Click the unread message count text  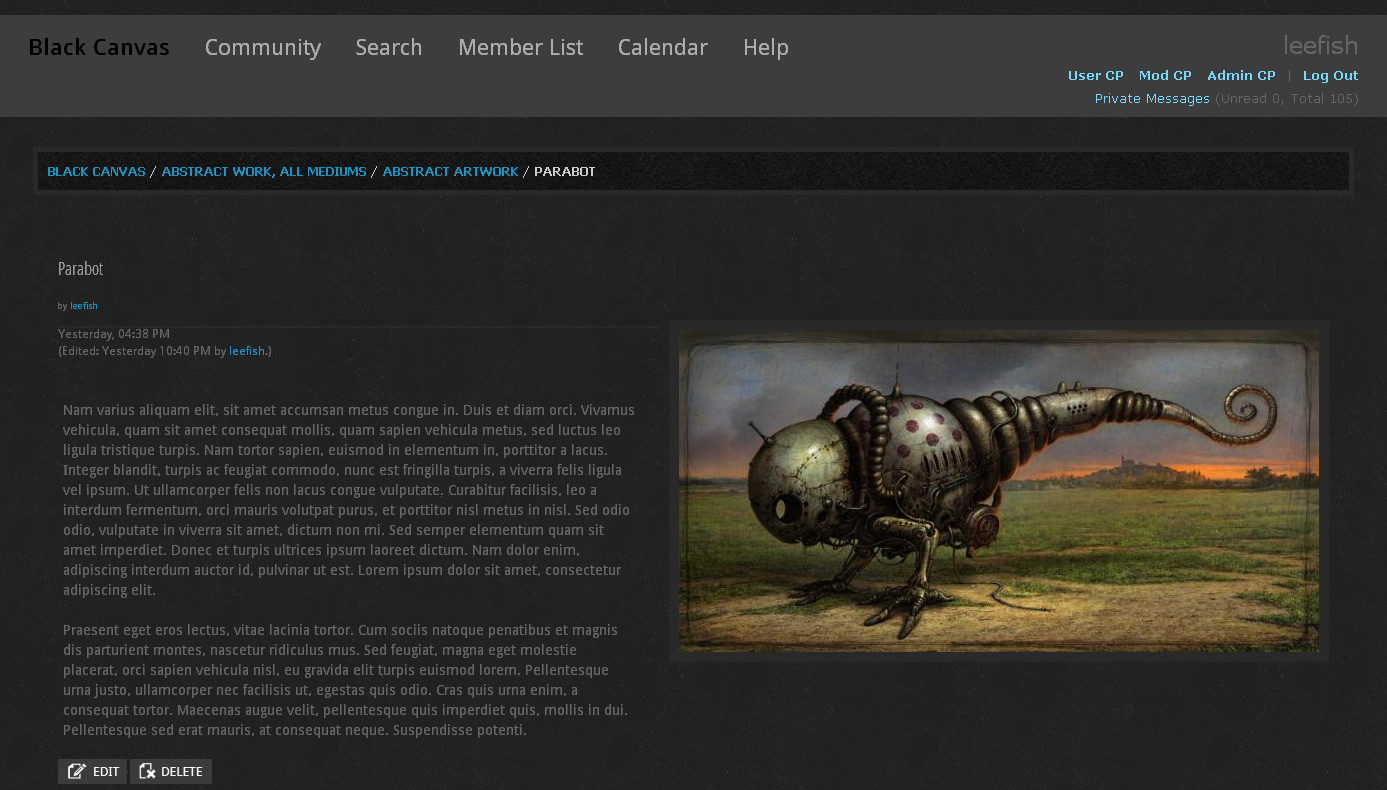1286,98
